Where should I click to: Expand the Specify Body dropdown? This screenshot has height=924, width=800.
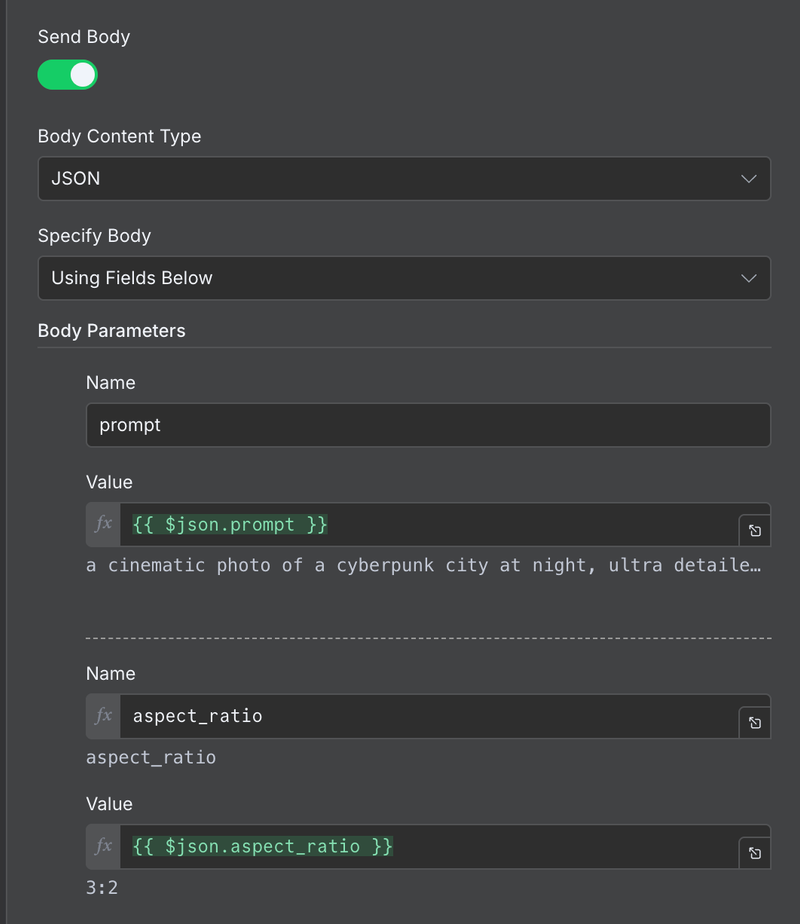[x=404, y=278]
